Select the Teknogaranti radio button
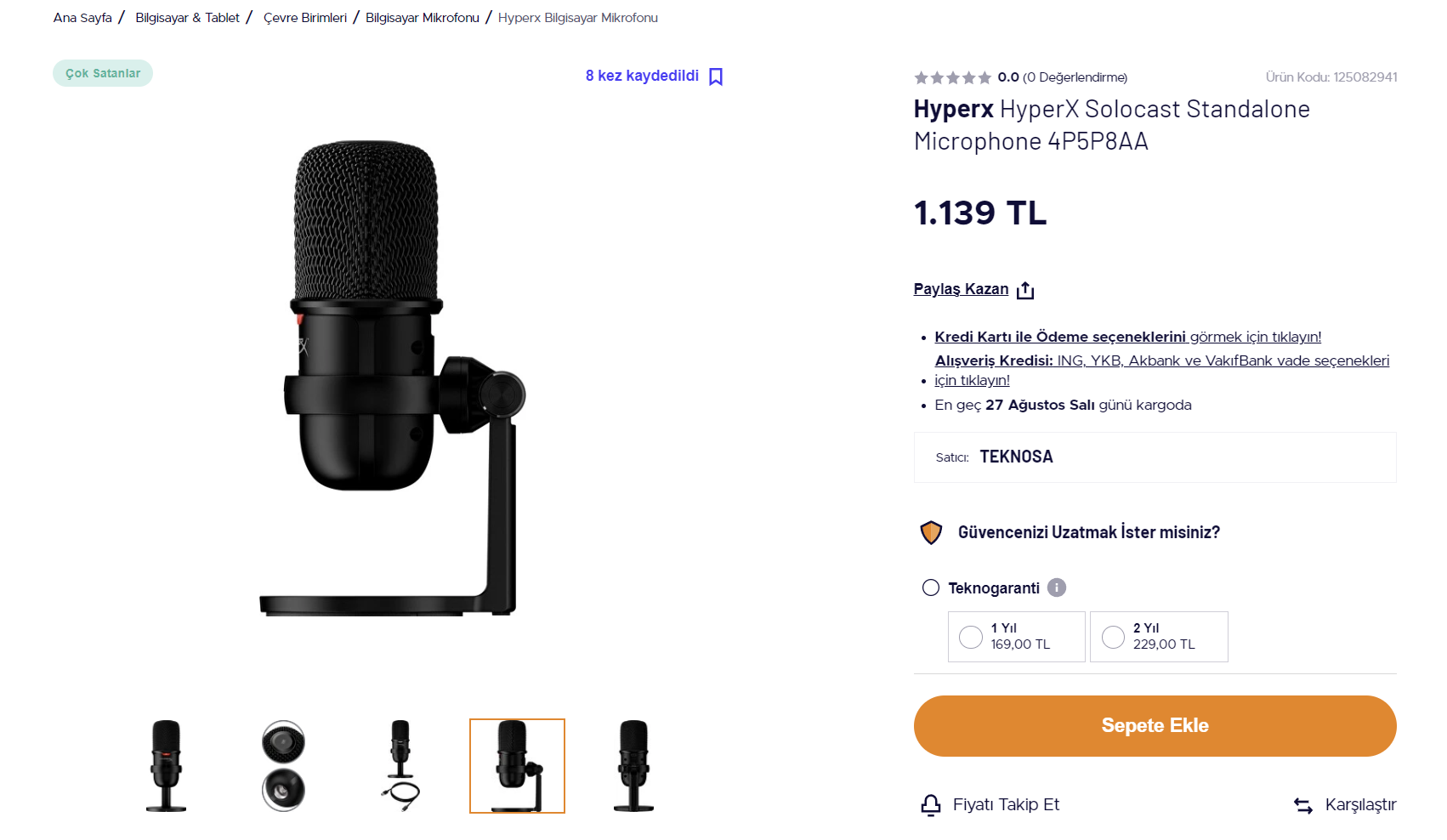1447x840 pixels. [x=931, y=587]
